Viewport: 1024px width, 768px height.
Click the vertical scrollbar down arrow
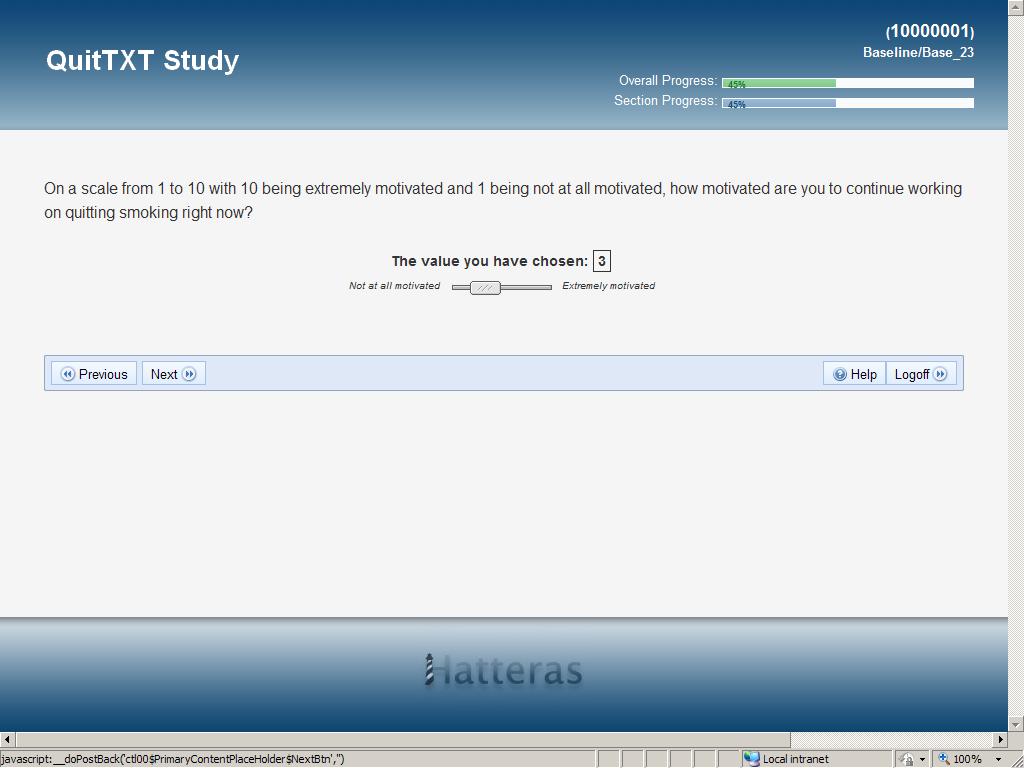1016,724
